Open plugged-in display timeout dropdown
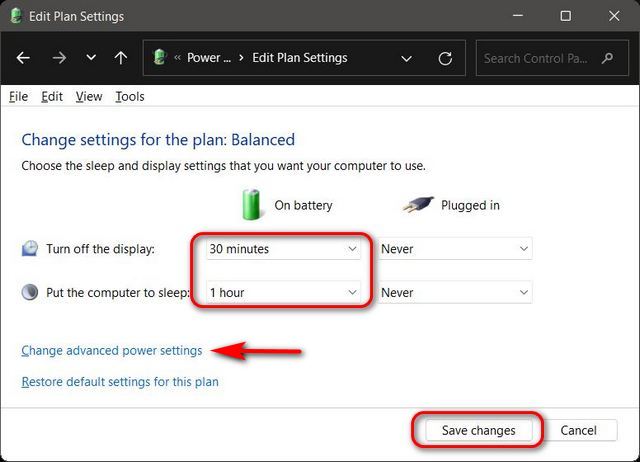This screenshot has height=462, width=640. 454,249
